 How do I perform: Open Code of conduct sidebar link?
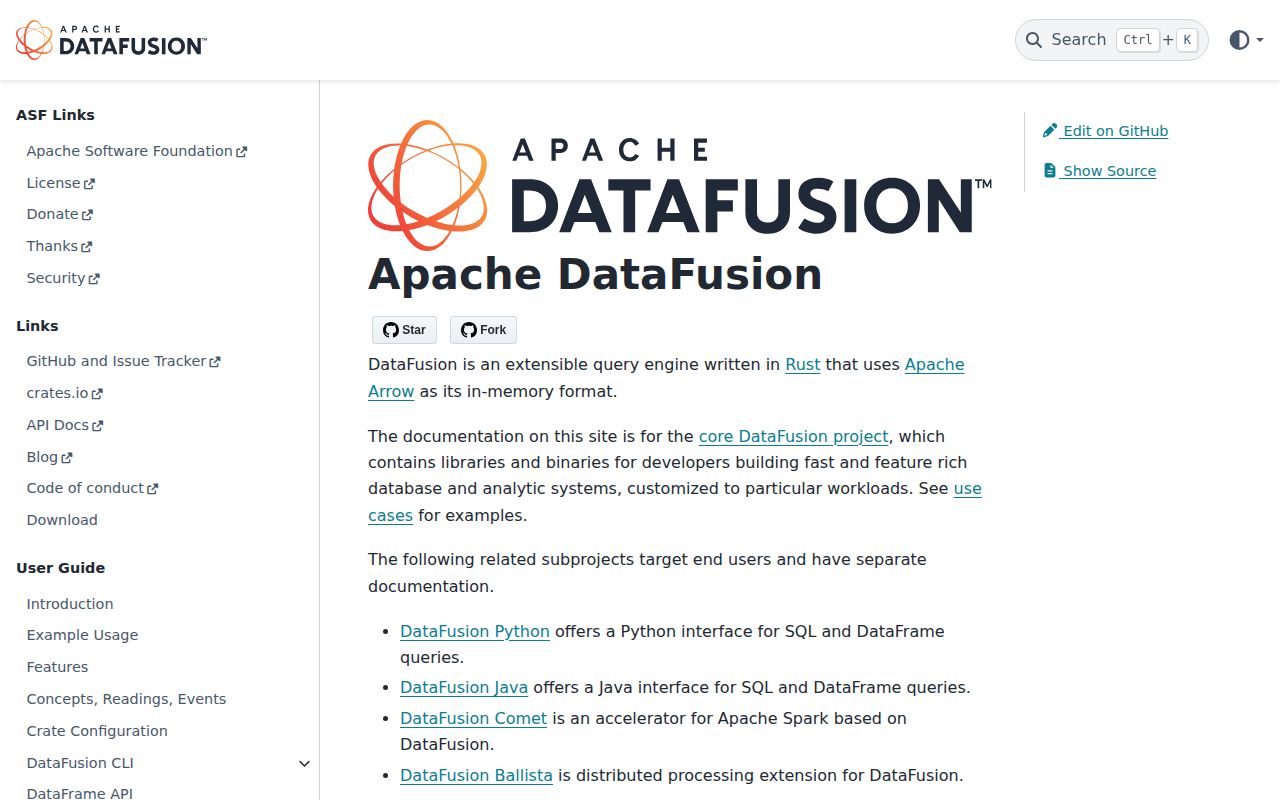(85, 488)
